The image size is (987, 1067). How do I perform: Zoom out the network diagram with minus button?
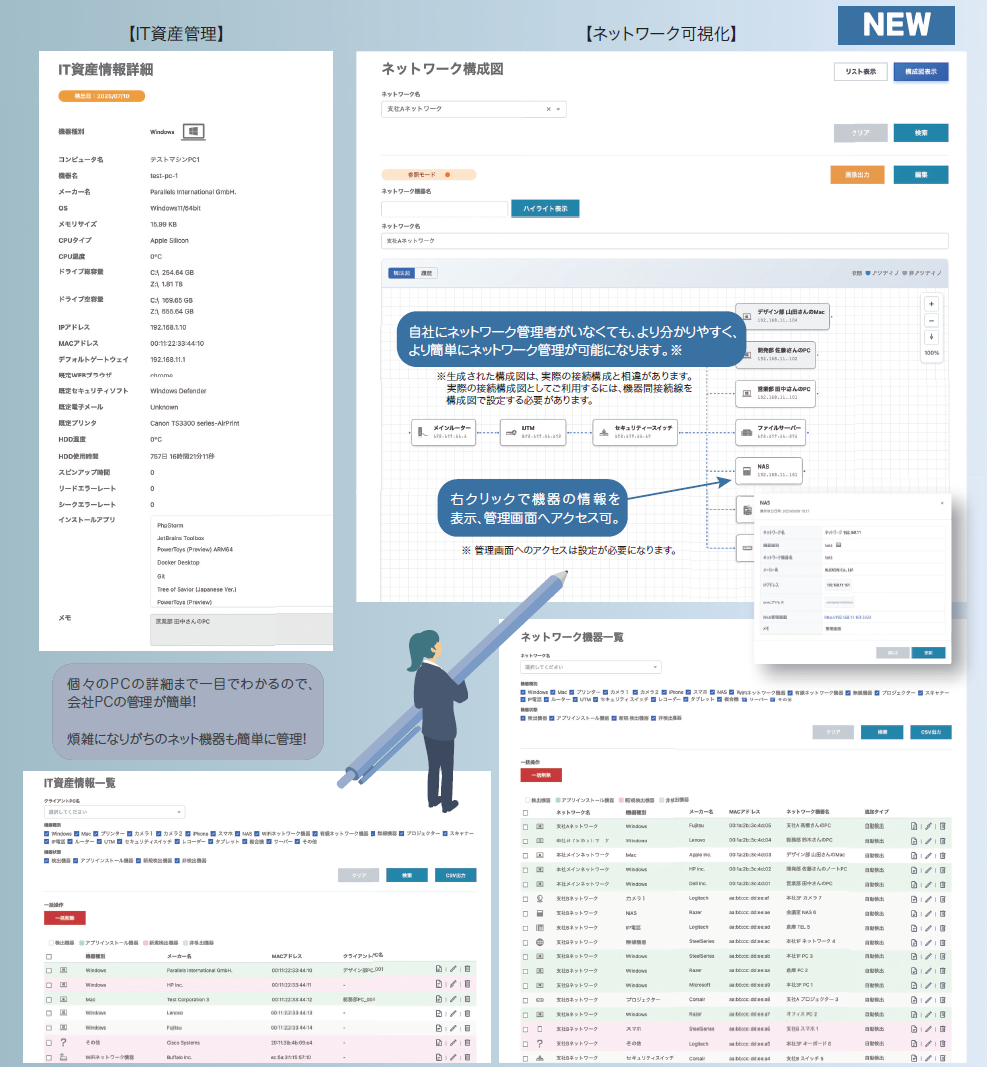coord(931,320)
